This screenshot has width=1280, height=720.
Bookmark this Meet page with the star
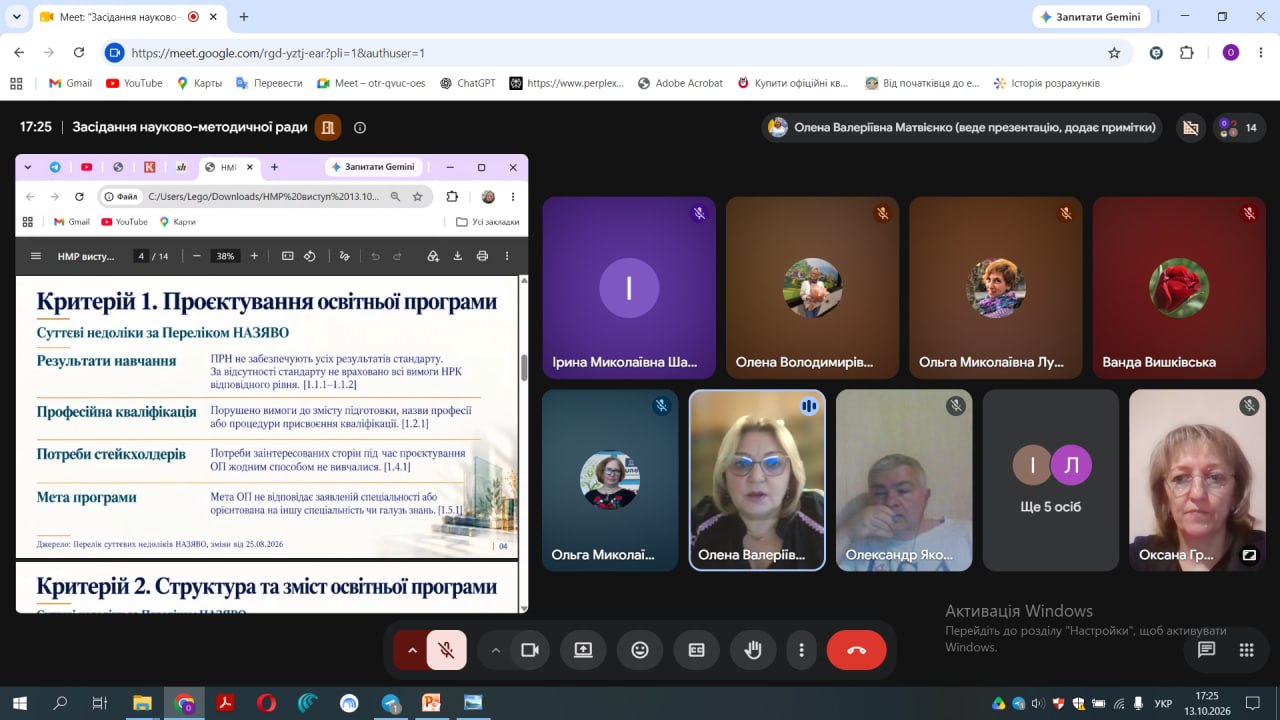click(x=1114, y=53)
